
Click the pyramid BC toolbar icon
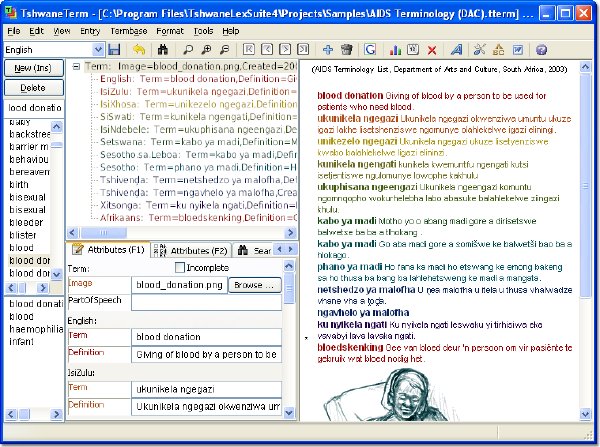pos(498,50)
